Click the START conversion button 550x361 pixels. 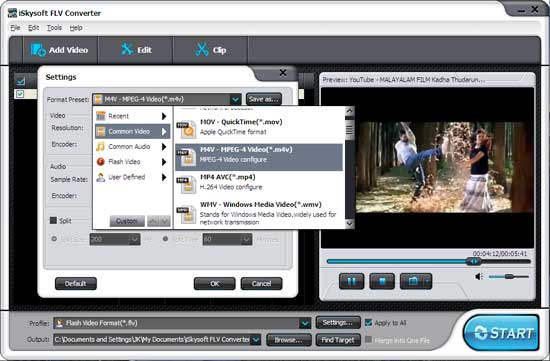coord(501,333)
